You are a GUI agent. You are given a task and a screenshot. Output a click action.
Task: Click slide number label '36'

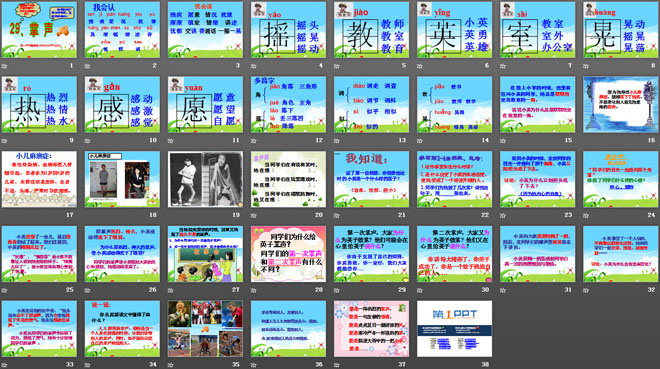point(319,364)
